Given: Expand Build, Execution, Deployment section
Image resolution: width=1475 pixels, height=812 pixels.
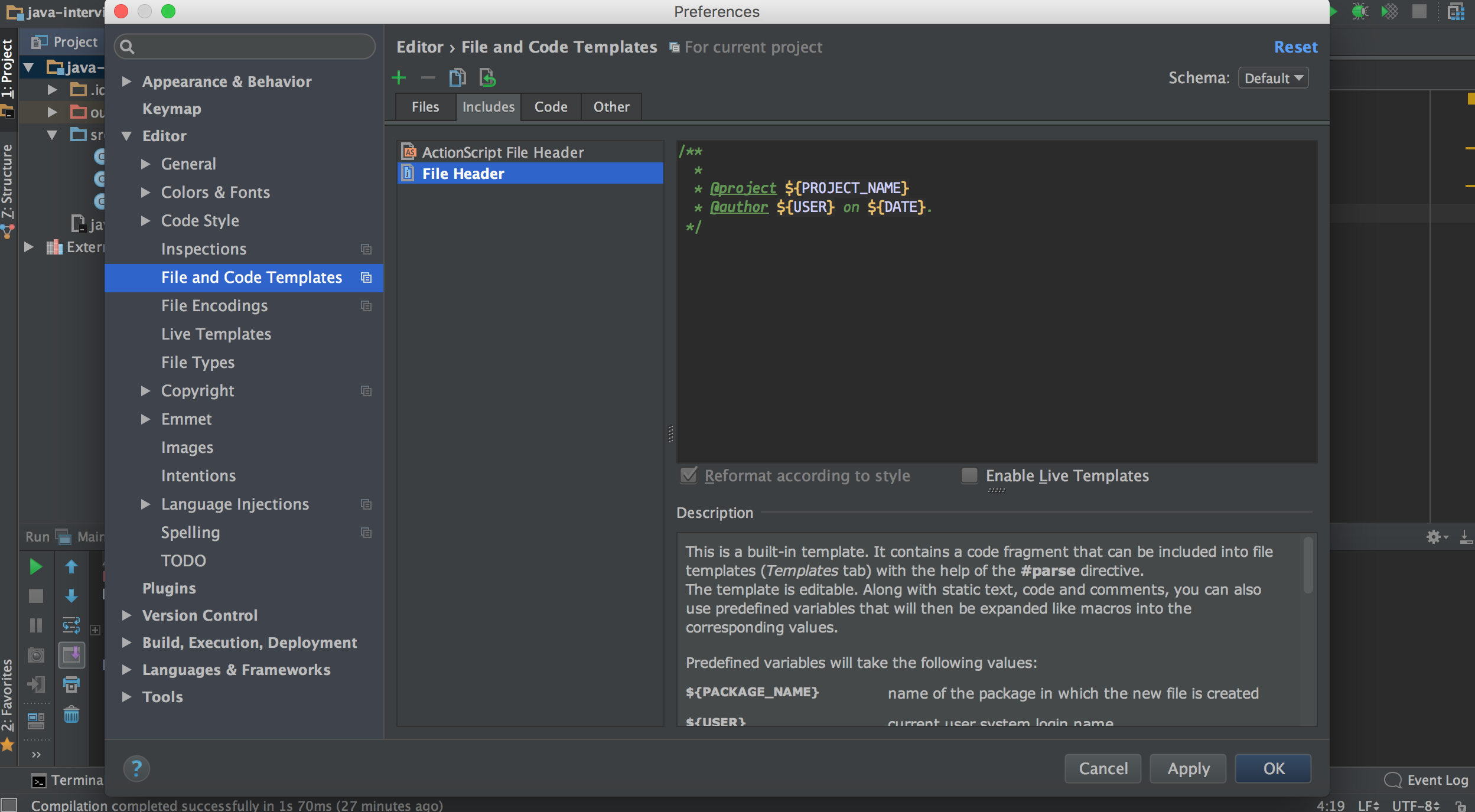Looking at the screenshot, I should (126, 642).
